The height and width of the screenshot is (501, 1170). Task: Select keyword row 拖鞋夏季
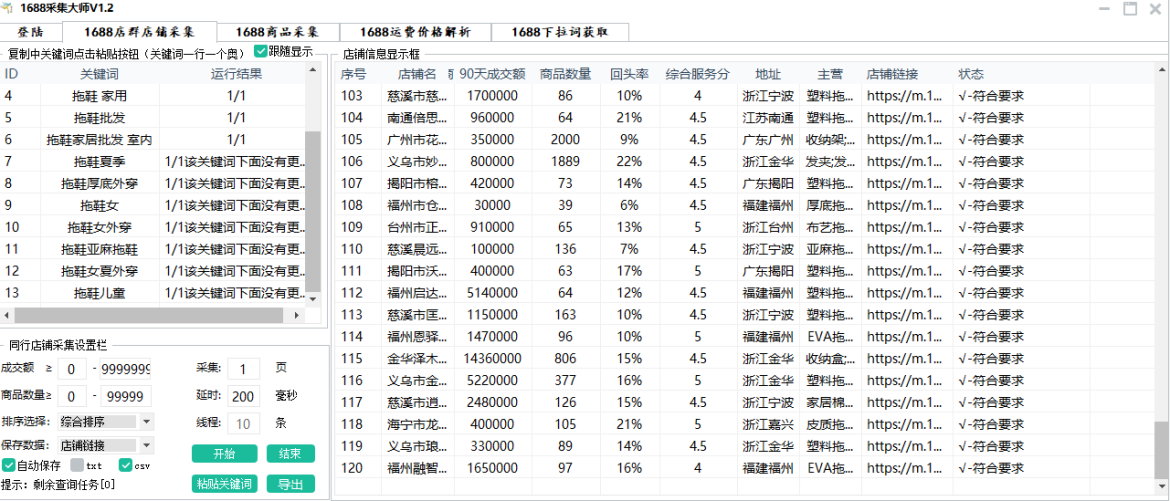(x=154, y=161)
